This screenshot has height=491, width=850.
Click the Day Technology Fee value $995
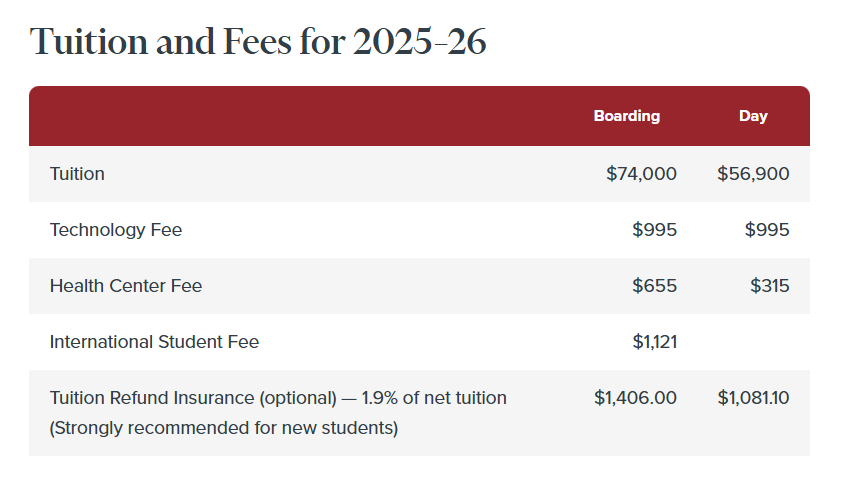point(767,230)
